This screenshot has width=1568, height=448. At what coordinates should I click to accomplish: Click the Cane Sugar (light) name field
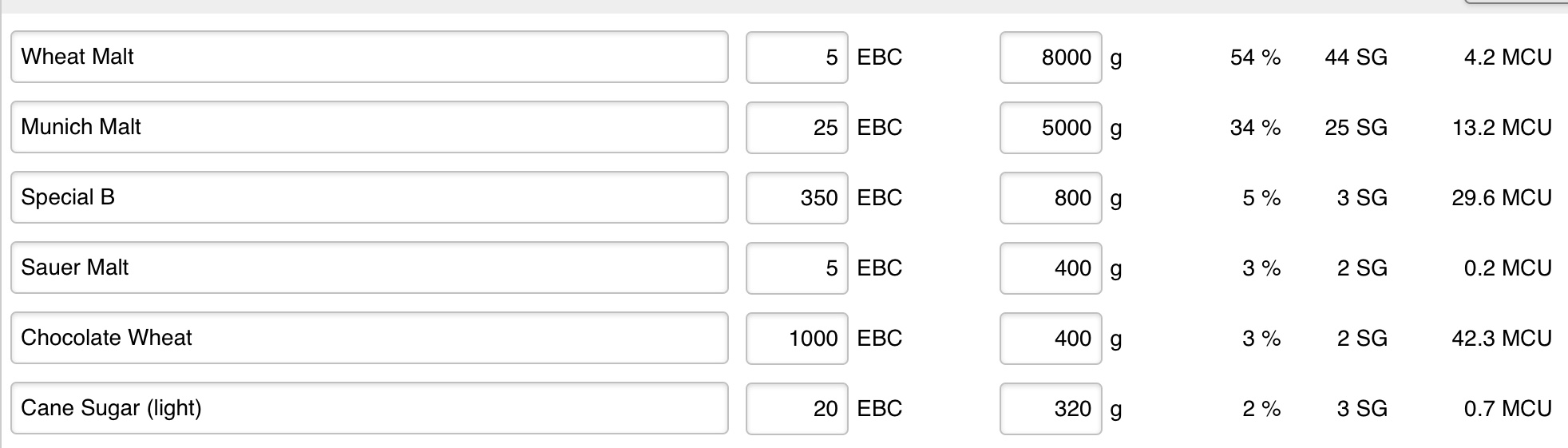369,408
